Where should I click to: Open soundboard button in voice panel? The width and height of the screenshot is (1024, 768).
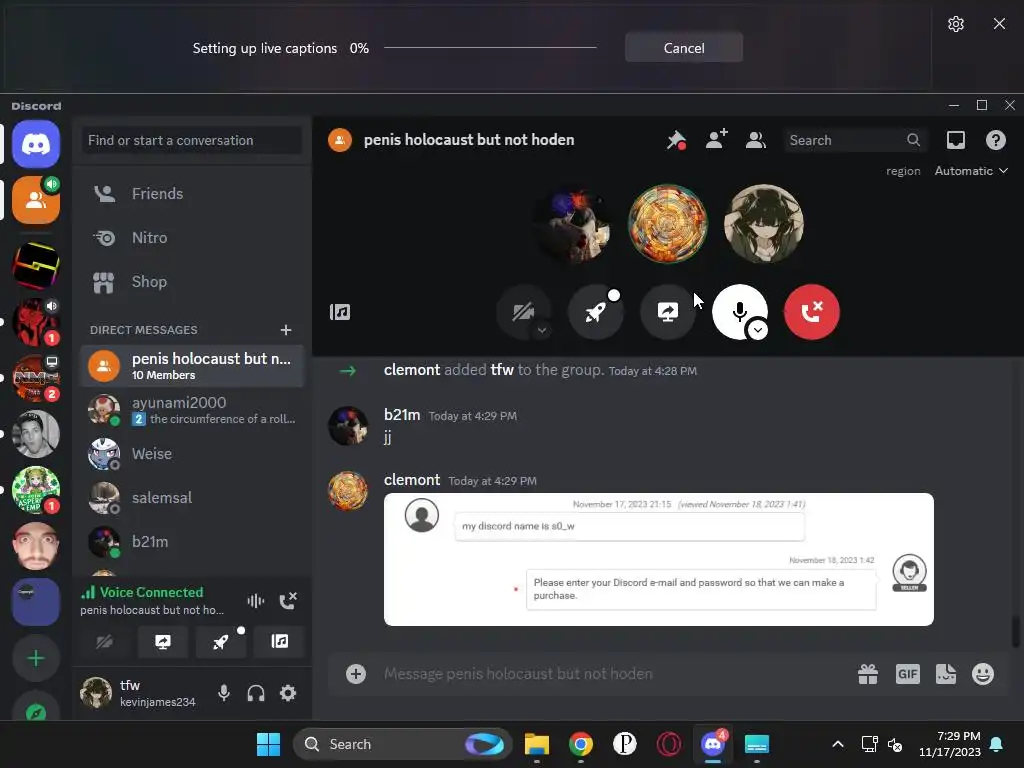click(x=280, y=642)
